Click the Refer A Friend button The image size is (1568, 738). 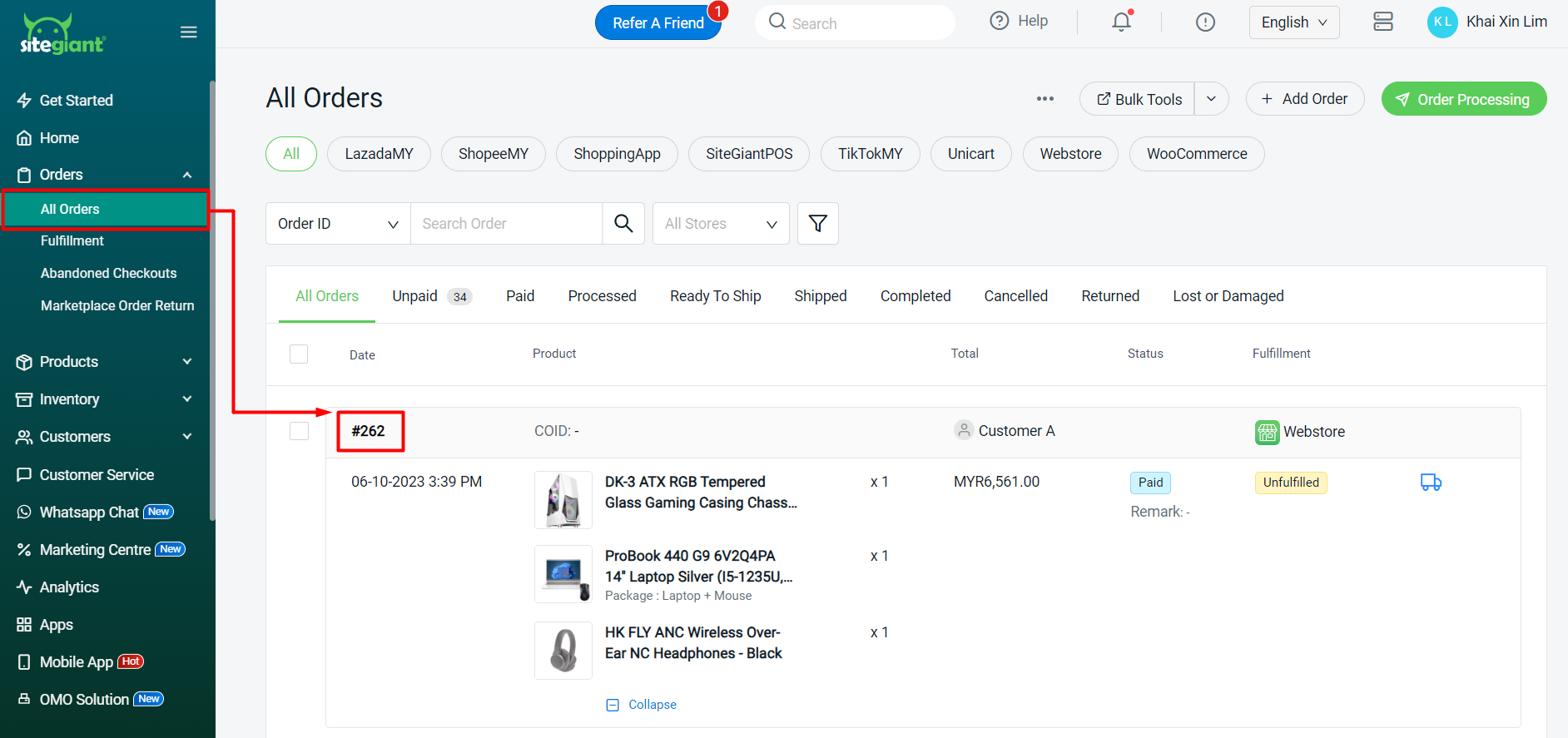coord(658,22)
